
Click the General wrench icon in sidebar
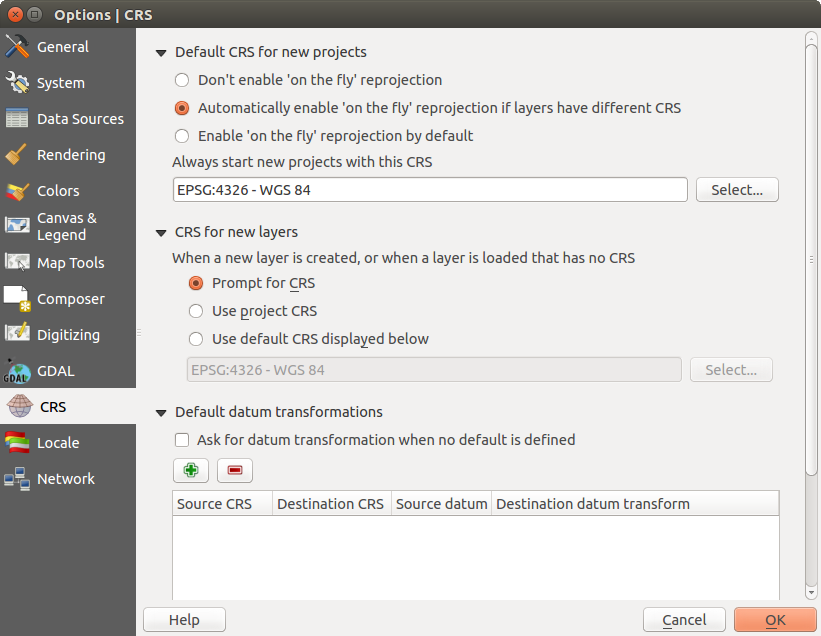[x=17, y=47]
